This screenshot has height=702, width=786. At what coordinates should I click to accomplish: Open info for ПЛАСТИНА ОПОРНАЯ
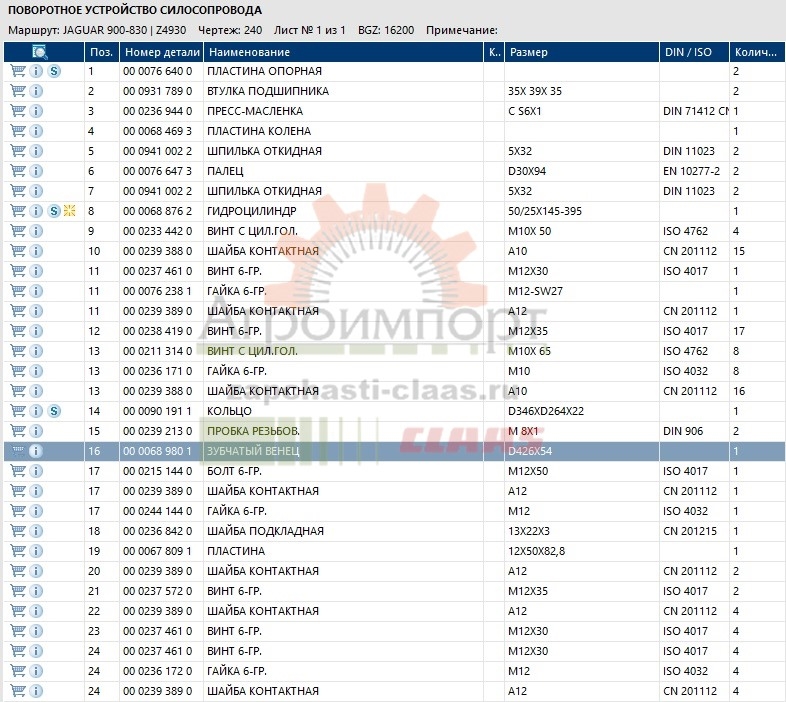coord(36,71)
